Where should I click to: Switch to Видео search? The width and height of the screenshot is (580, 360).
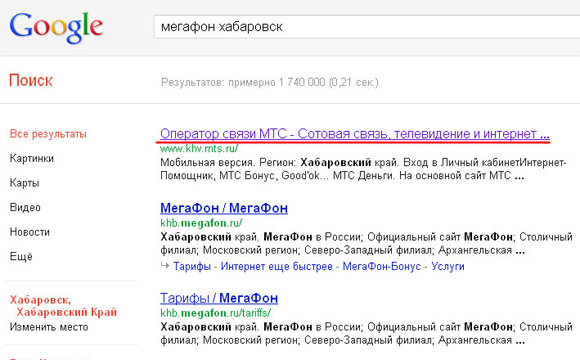pos(25,207)
